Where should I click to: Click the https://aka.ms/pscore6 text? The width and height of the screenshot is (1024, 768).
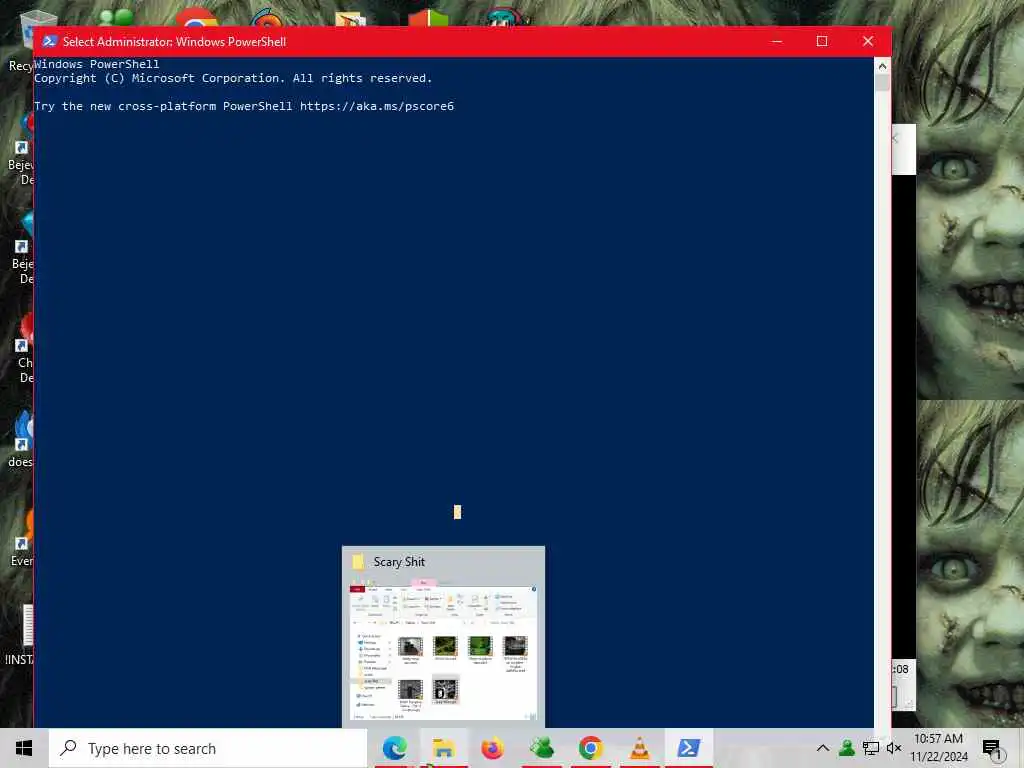point(377,106)
